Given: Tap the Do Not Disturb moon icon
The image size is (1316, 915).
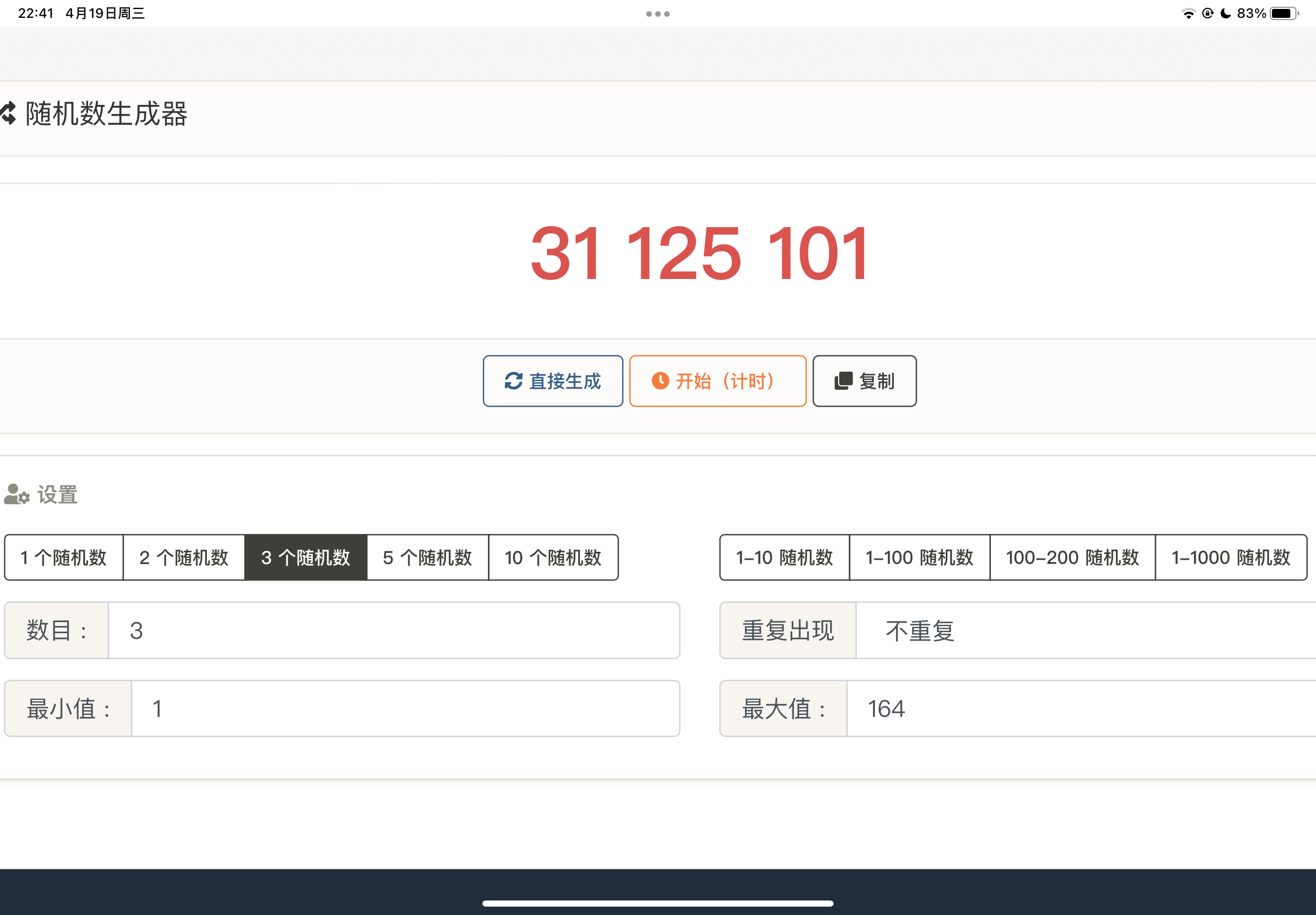Looking at the screenshot, I should click(1226, 13).
